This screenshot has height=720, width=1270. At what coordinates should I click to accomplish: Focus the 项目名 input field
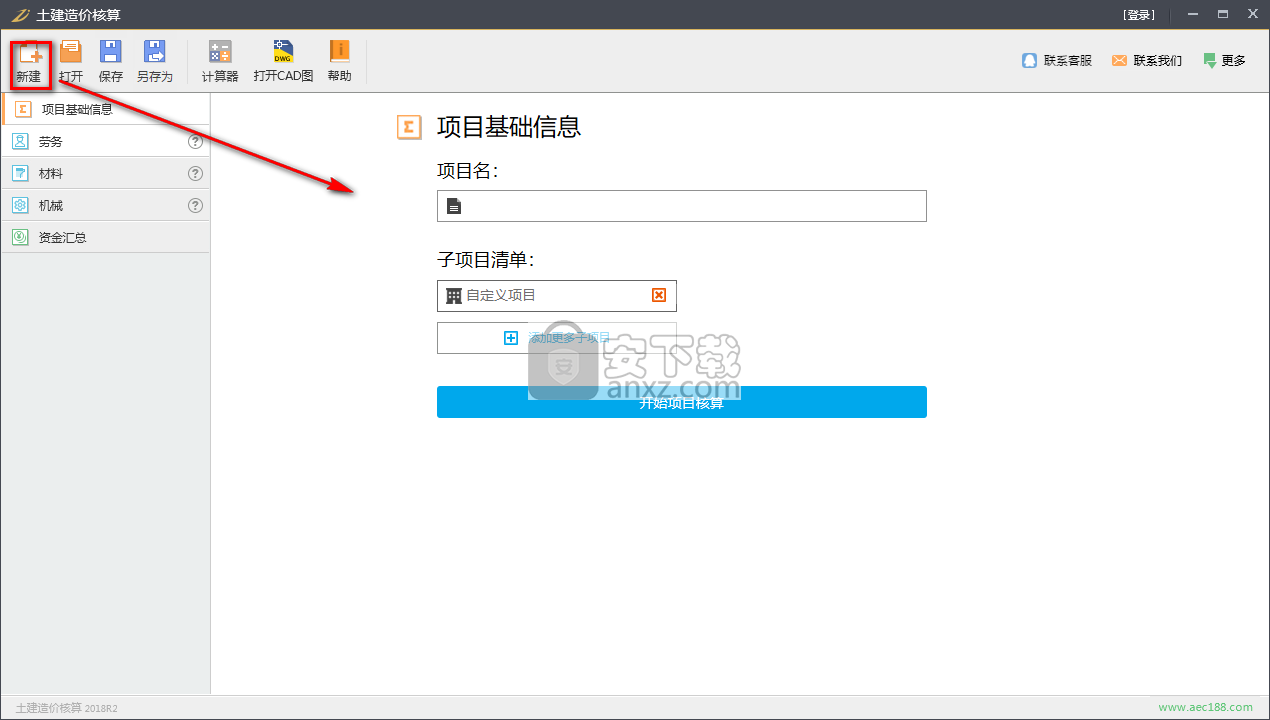point(682,206)
